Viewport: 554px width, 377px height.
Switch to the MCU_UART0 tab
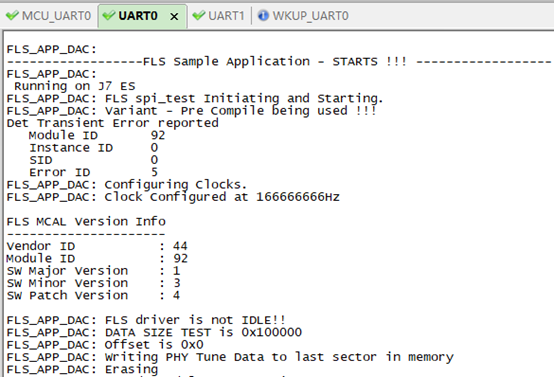(x=49, y=16)
